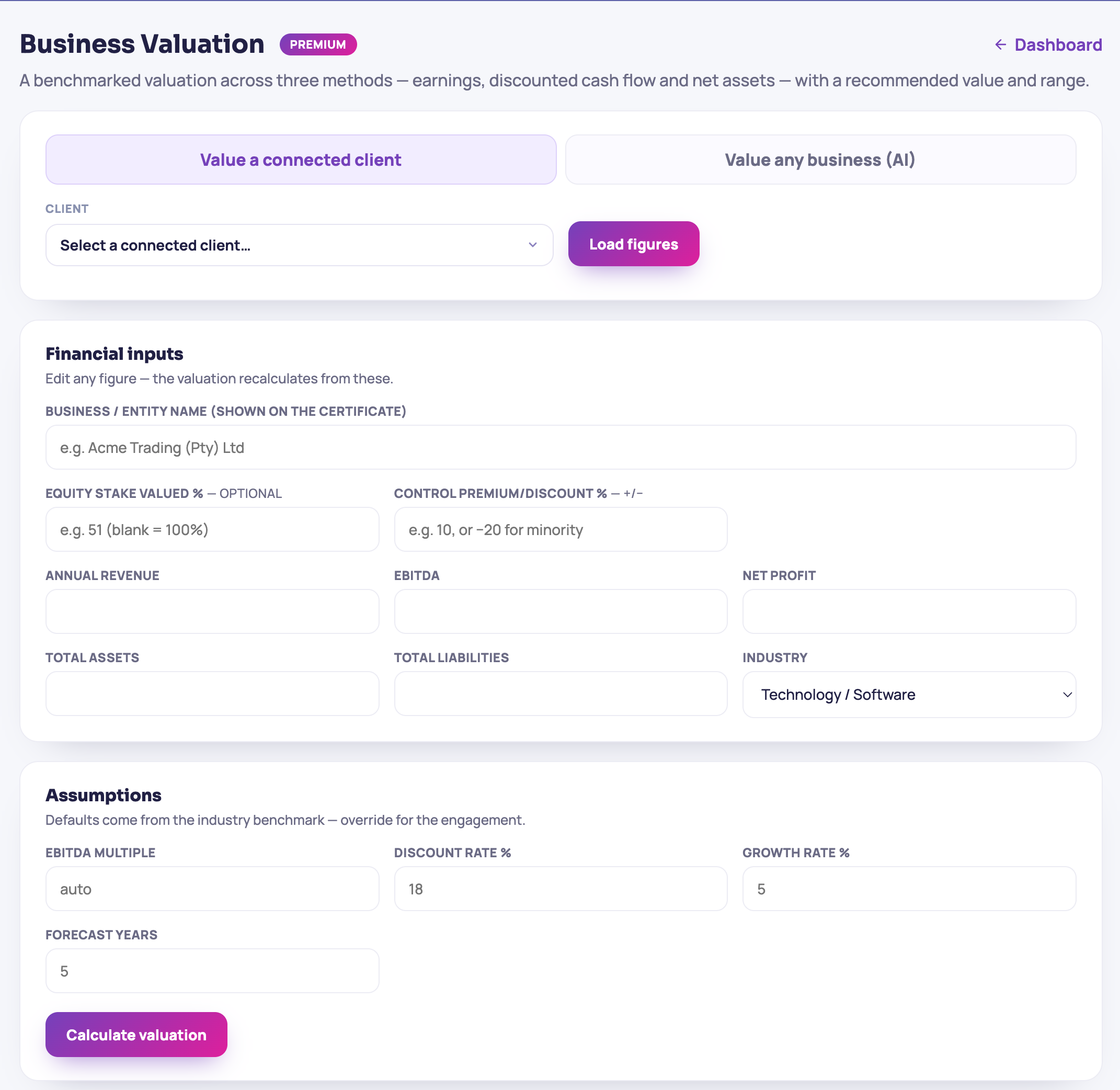This screenshot has width=1120, height=1090.
Task: Open the Select a connected client dropdown
Action: [299, 245]
